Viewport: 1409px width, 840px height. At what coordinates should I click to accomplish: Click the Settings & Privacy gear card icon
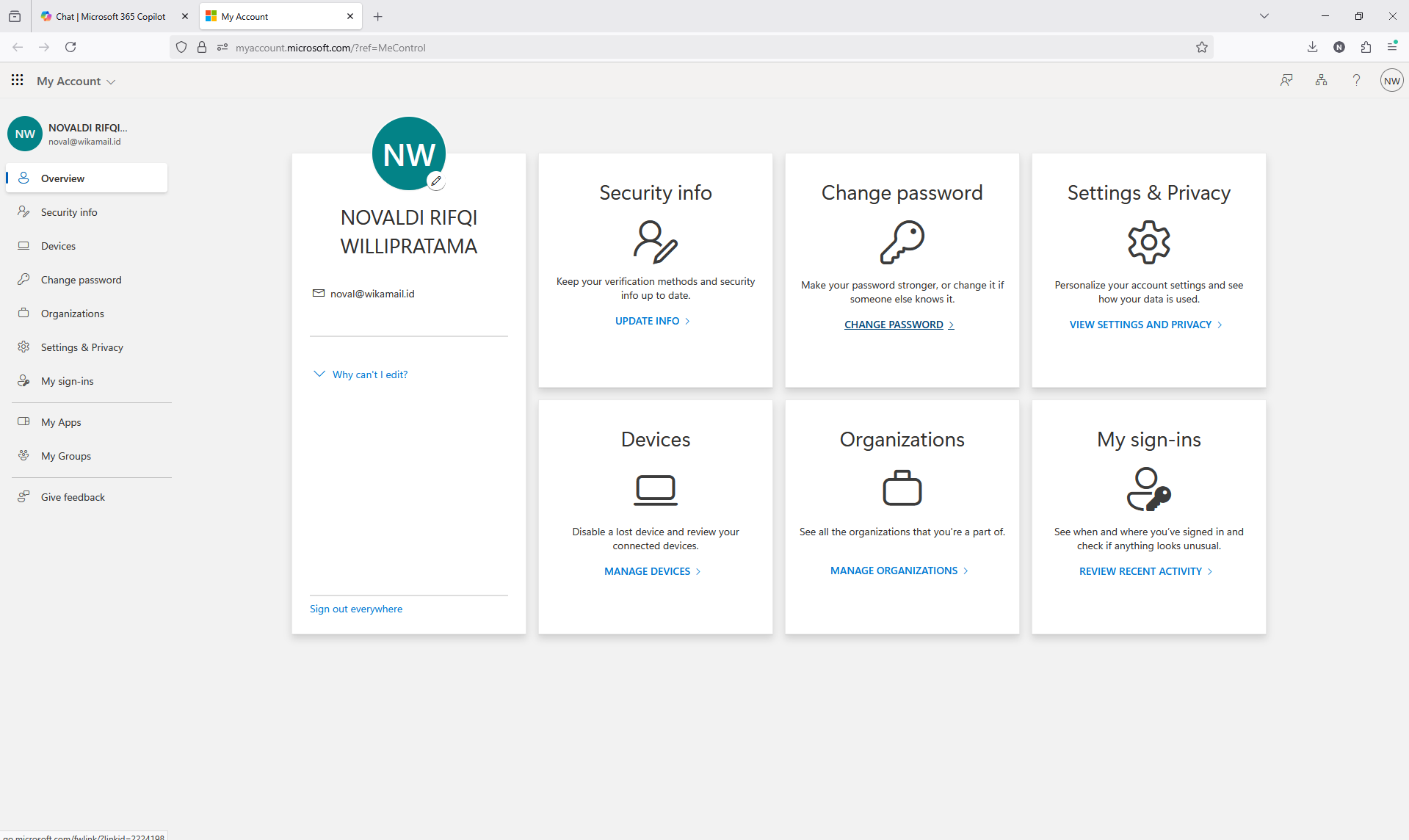(x=1149, y=242)
